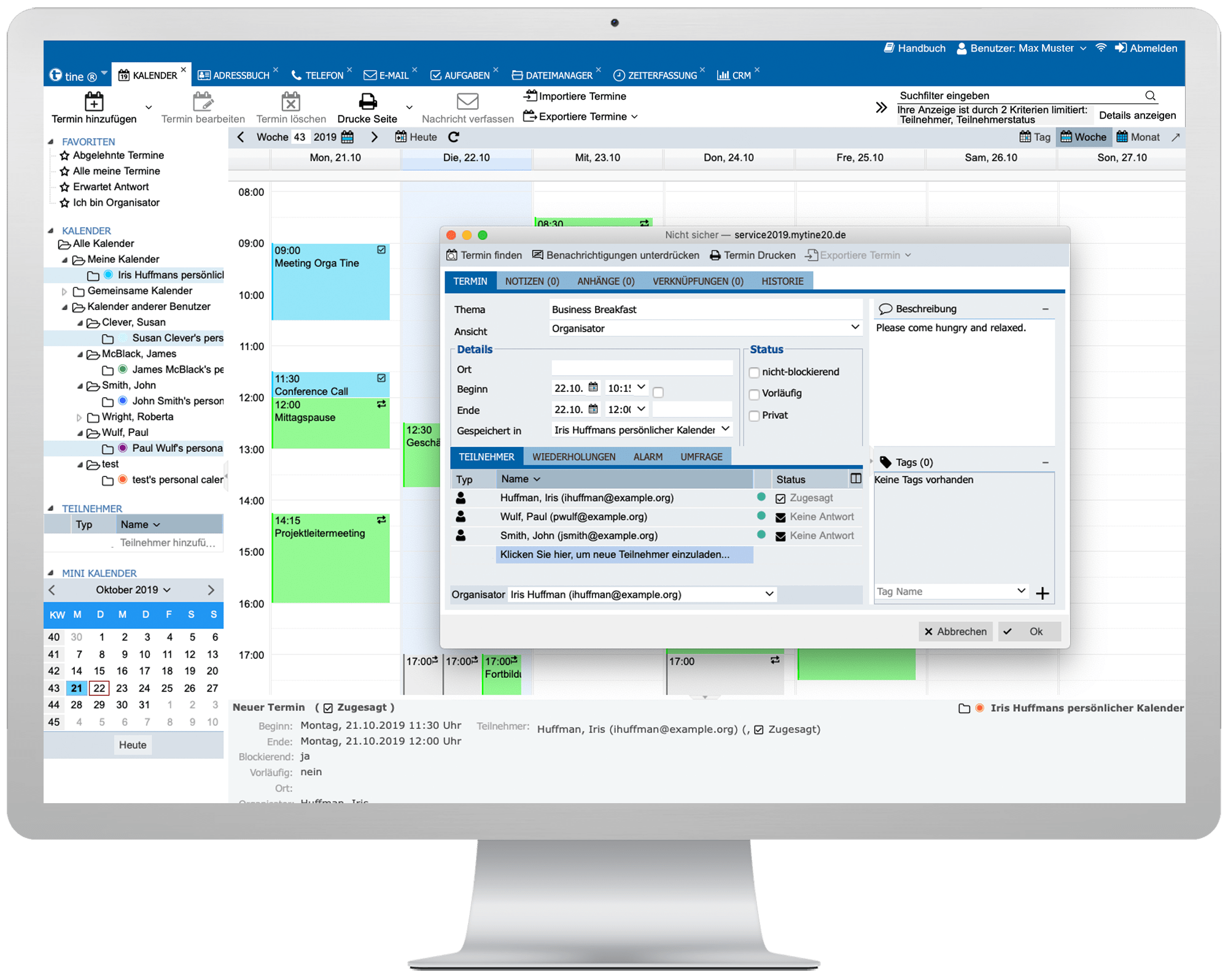Click status icon for Wulf, Paul
The image size is (1228, 980).
click(x=780, y=517)
